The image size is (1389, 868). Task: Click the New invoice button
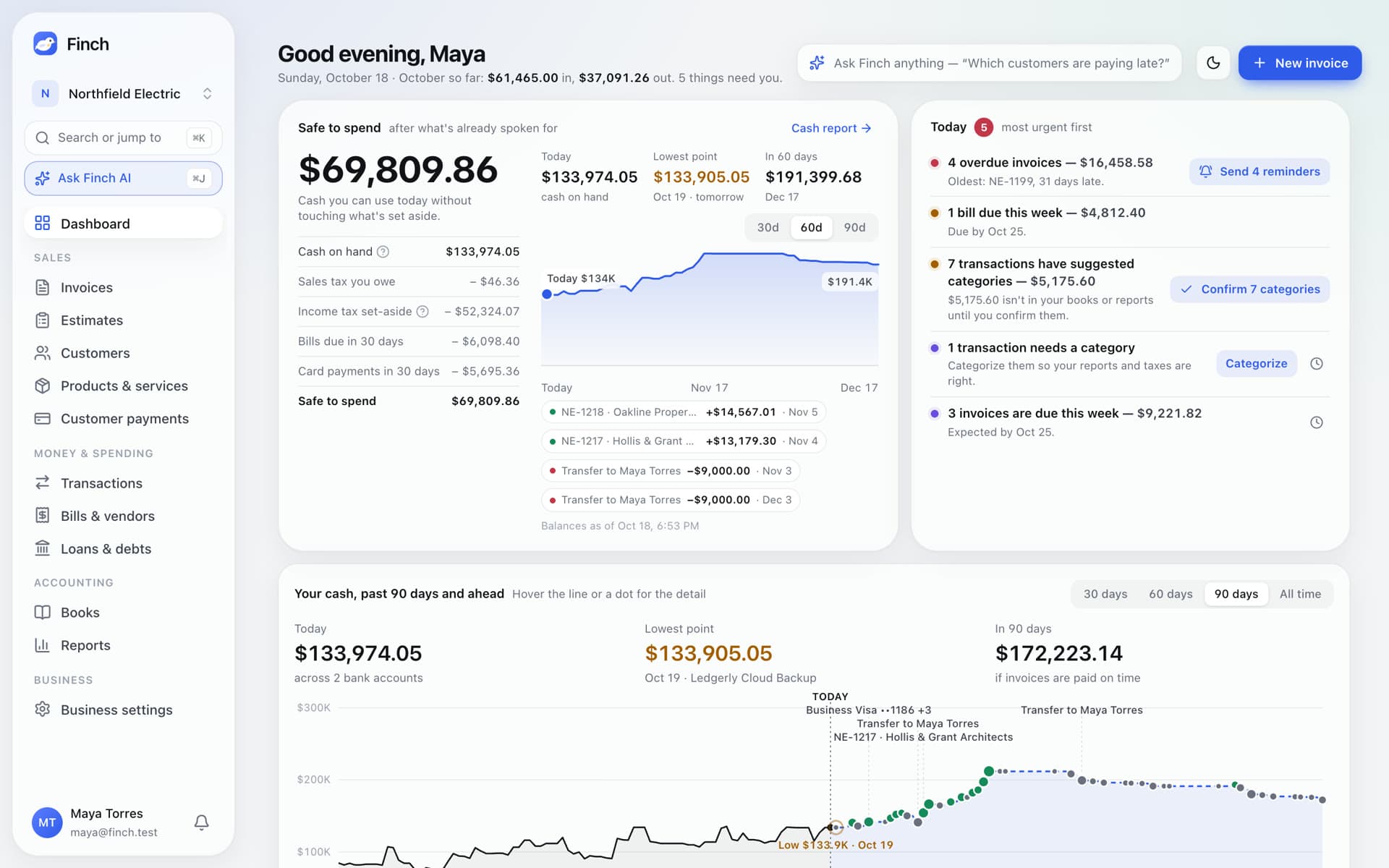(1300, 63)
